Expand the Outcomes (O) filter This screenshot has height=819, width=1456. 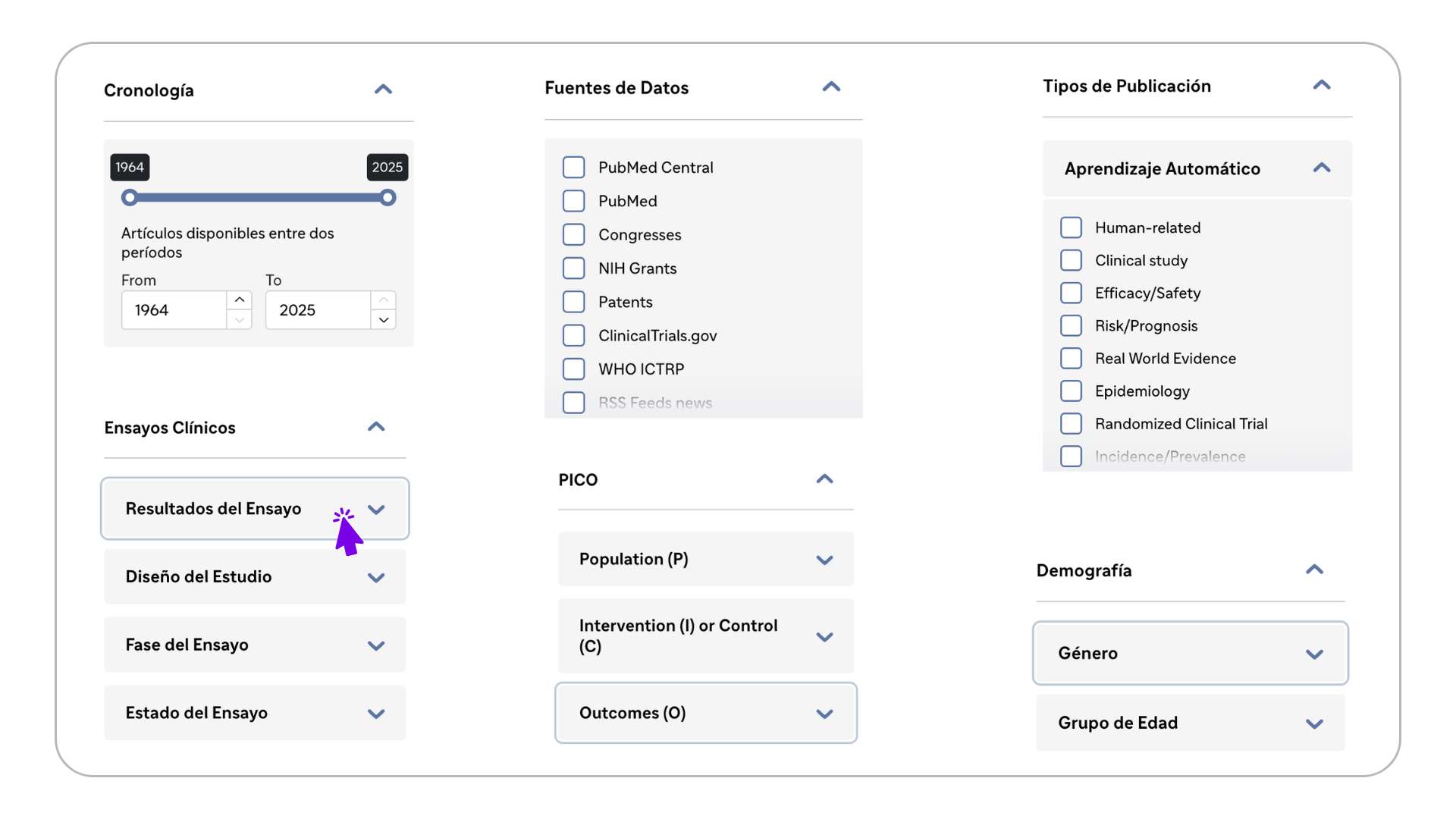[705, 713]
